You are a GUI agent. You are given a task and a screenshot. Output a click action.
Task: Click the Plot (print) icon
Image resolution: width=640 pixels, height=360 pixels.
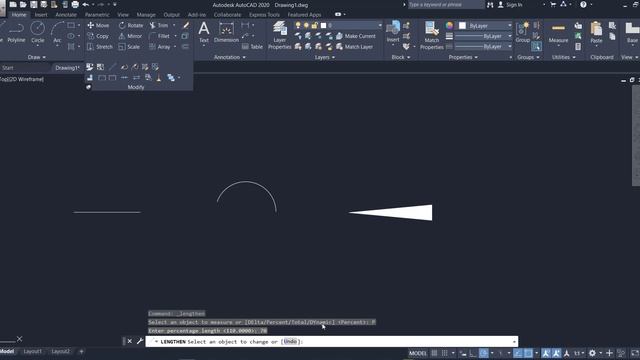[x=75, y=4]
